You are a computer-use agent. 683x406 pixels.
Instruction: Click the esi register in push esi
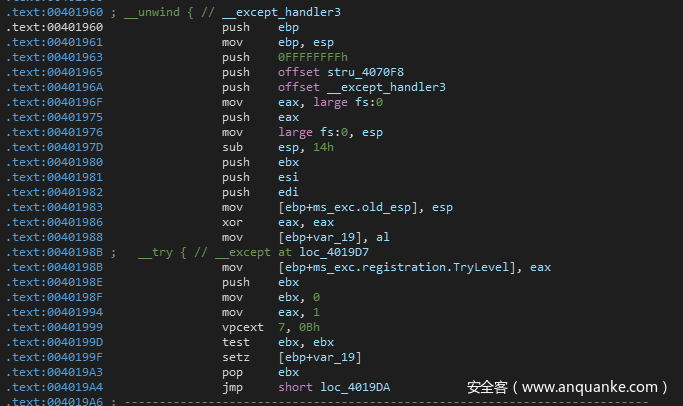(x=290, y=177)
